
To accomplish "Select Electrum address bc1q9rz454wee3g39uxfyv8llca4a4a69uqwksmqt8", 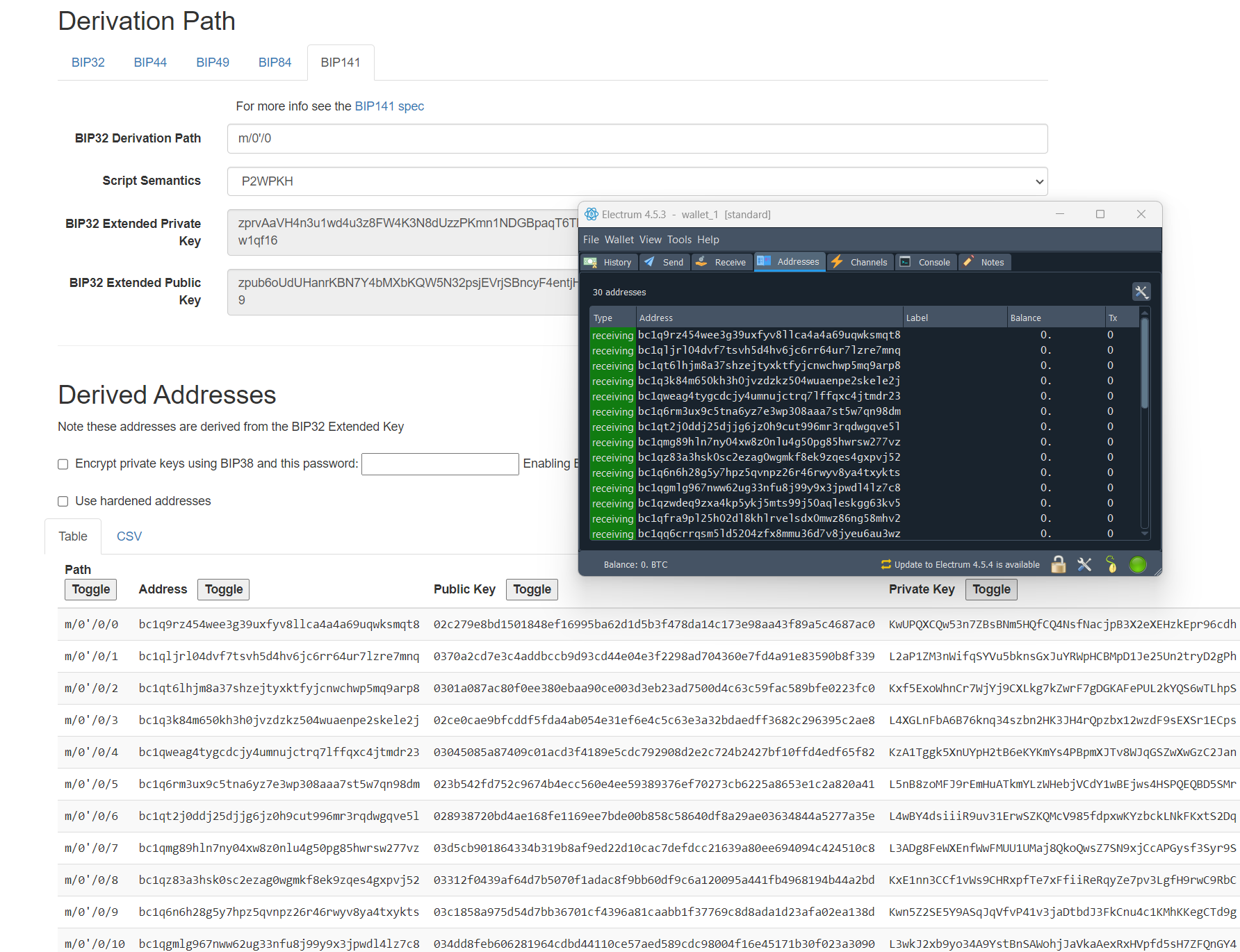I will coord(769,335).
